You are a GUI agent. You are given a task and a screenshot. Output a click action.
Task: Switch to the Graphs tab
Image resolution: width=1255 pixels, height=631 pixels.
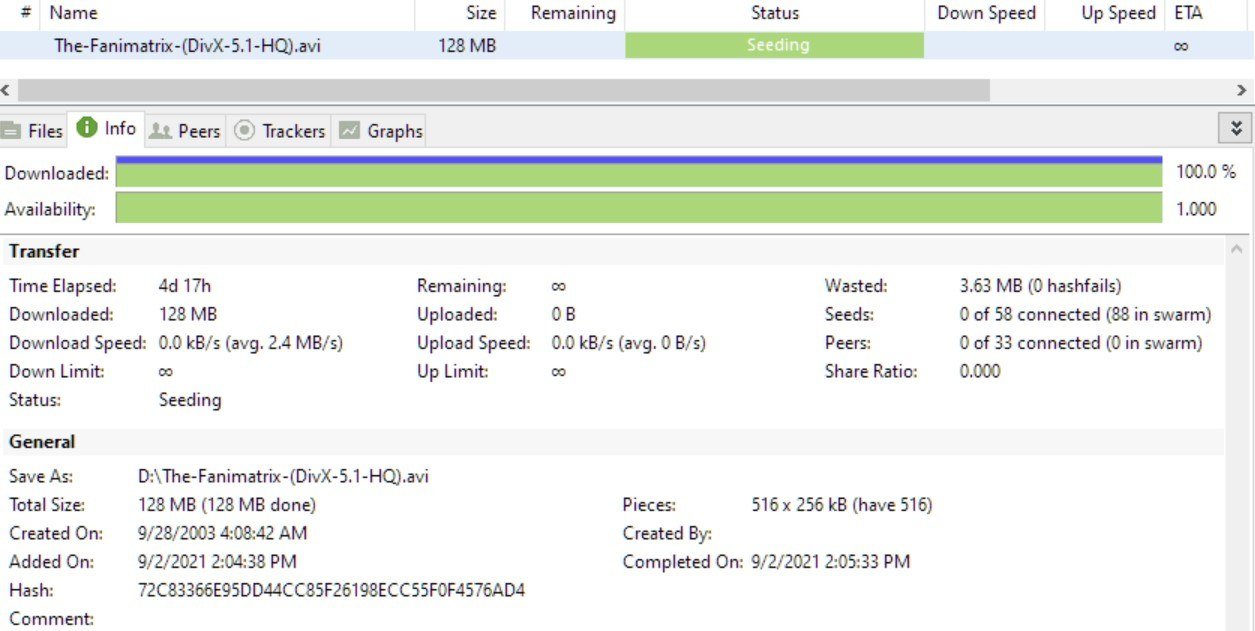381,131
